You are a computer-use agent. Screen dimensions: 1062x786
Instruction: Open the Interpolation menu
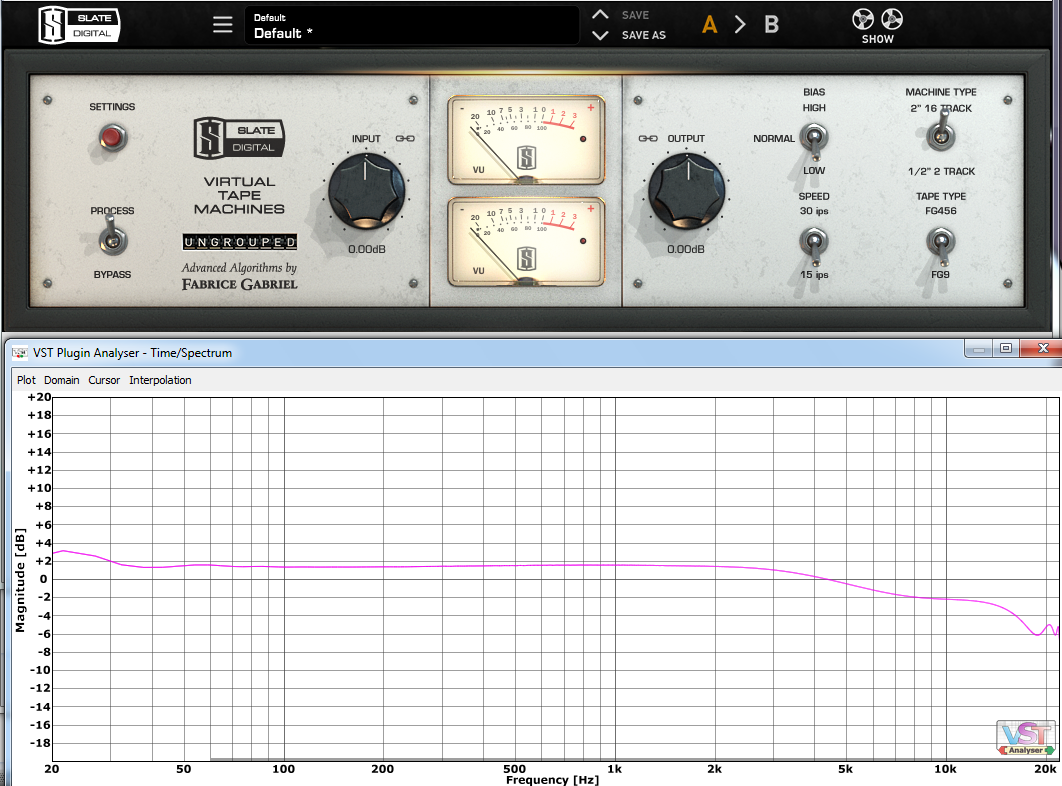pyautogui.click(x=161, y=380)
